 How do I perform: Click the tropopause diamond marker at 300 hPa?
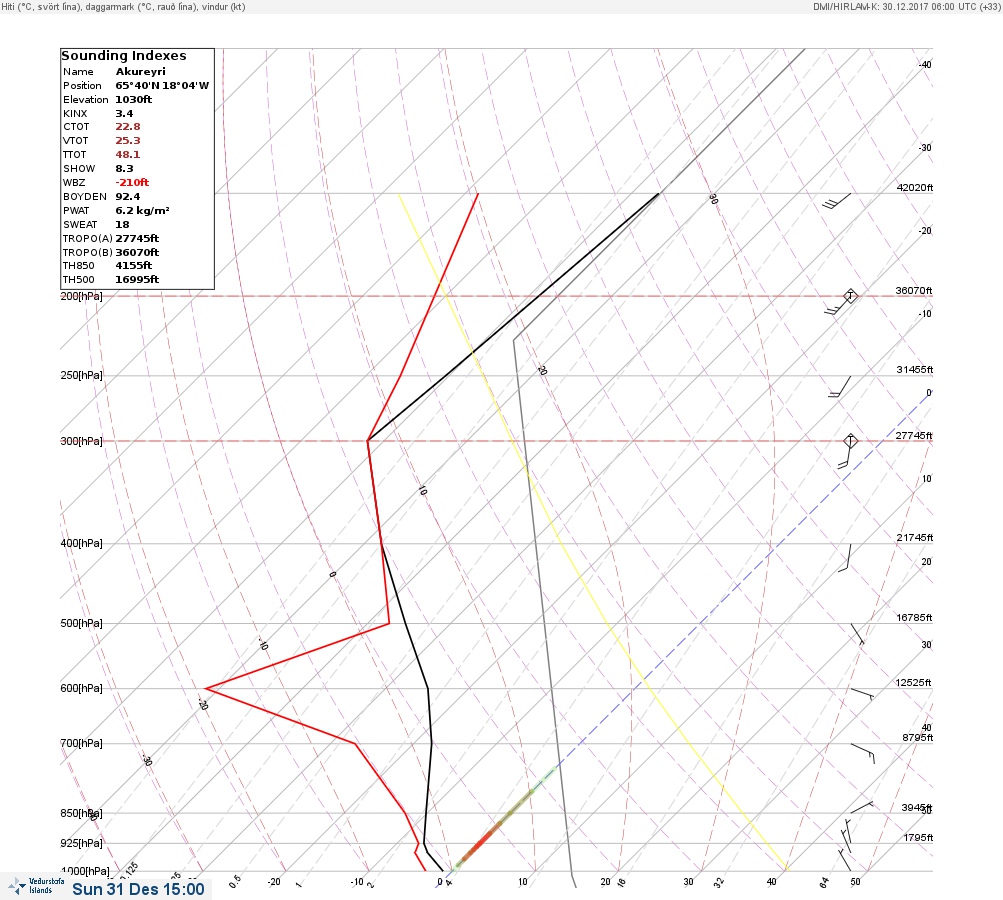850,441
